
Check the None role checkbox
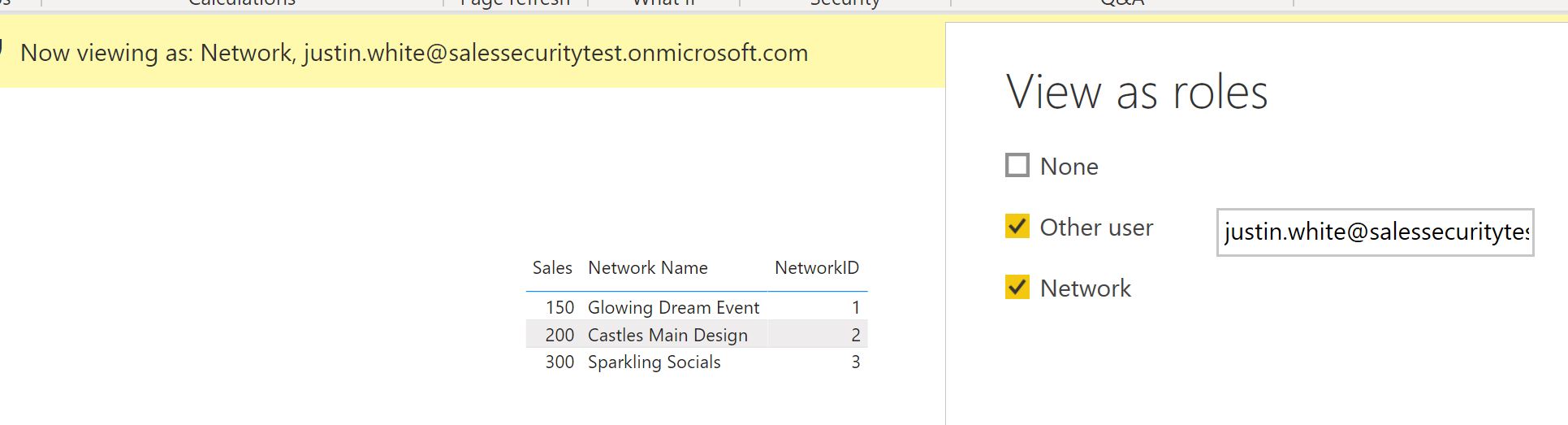tap(1017, 166)
